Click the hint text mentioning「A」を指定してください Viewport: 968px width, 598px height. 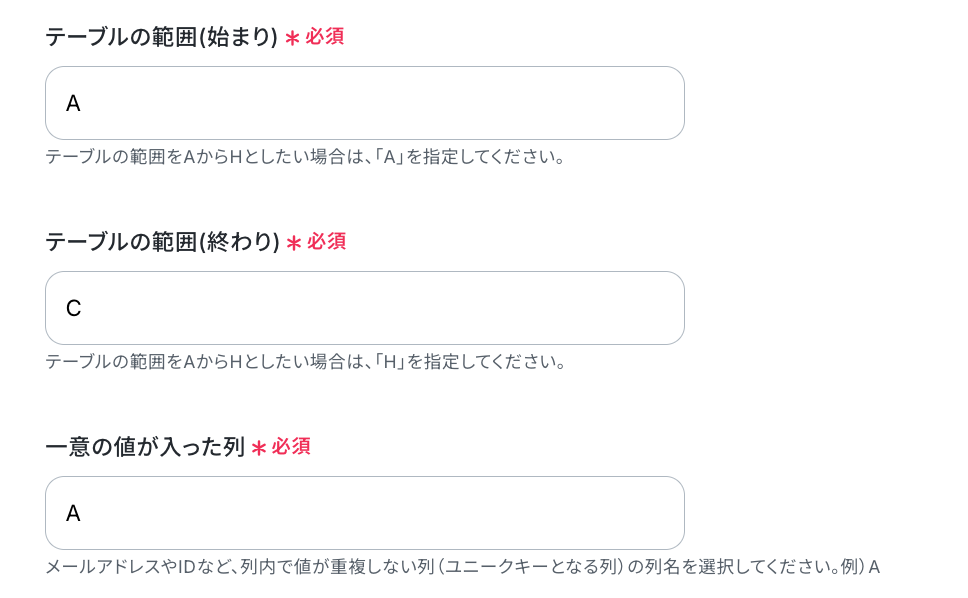[306, 157]
